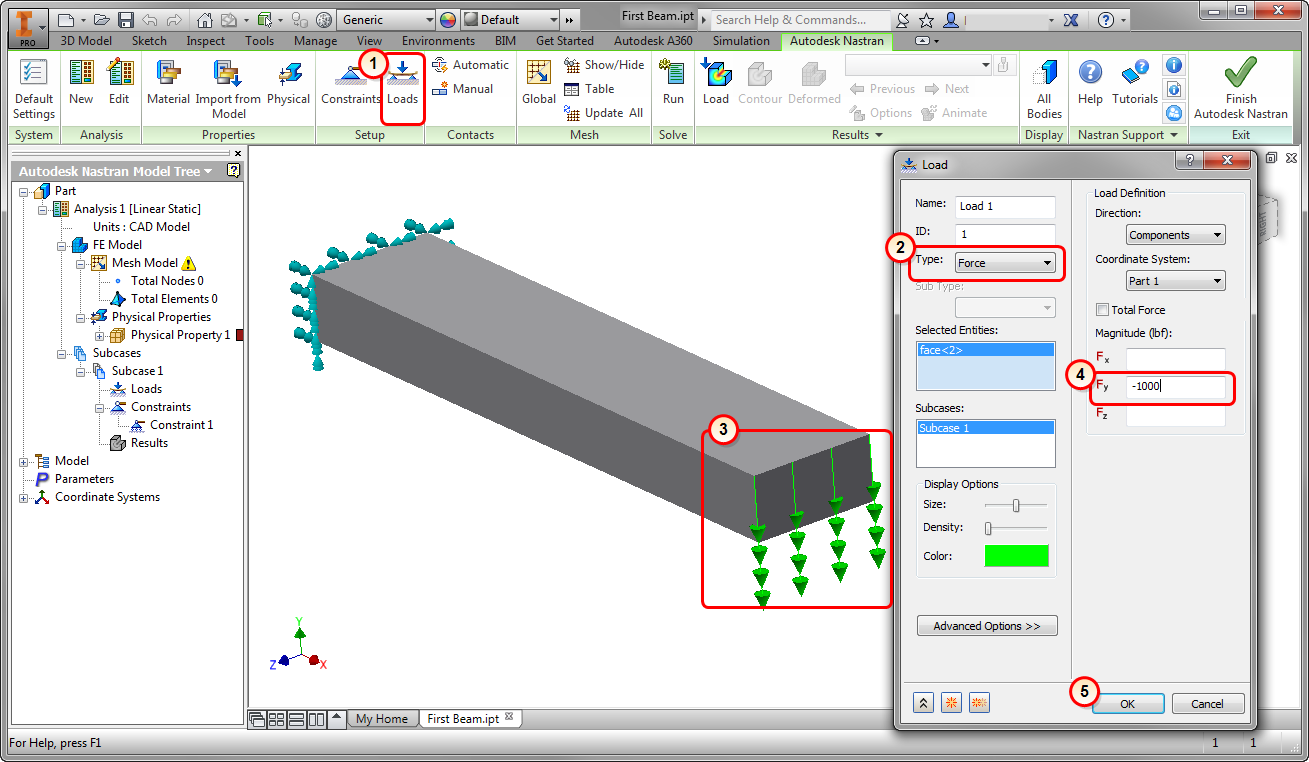Click Advanced Options >> button

[x=987, y=626]
